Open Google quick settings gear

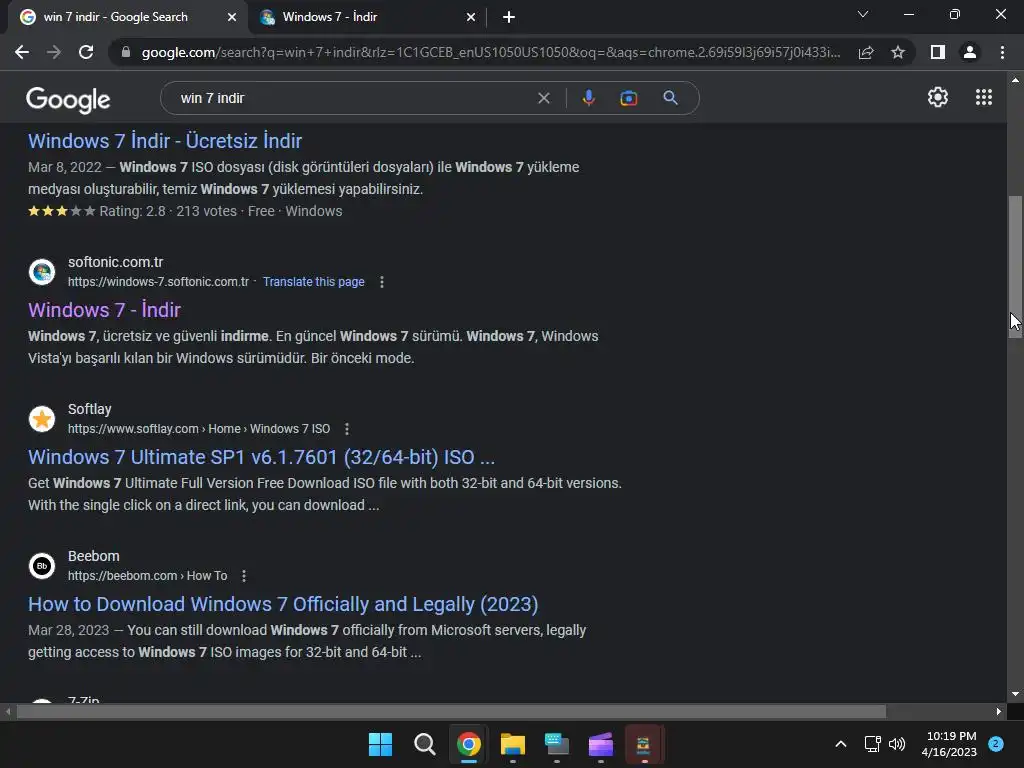[938, 97]
